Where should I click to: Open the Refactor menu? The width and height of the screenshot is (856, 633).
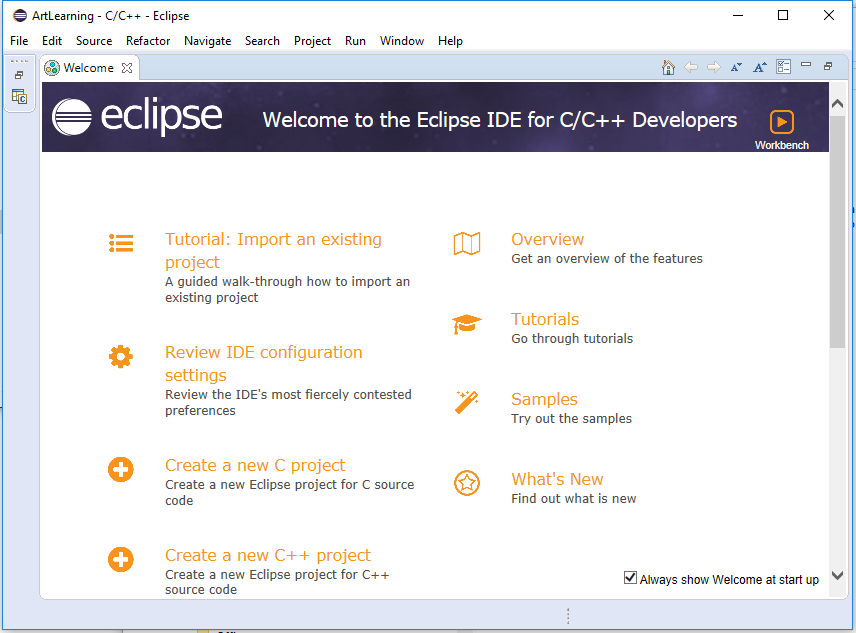pyautogui.click(x=148, y=41)
